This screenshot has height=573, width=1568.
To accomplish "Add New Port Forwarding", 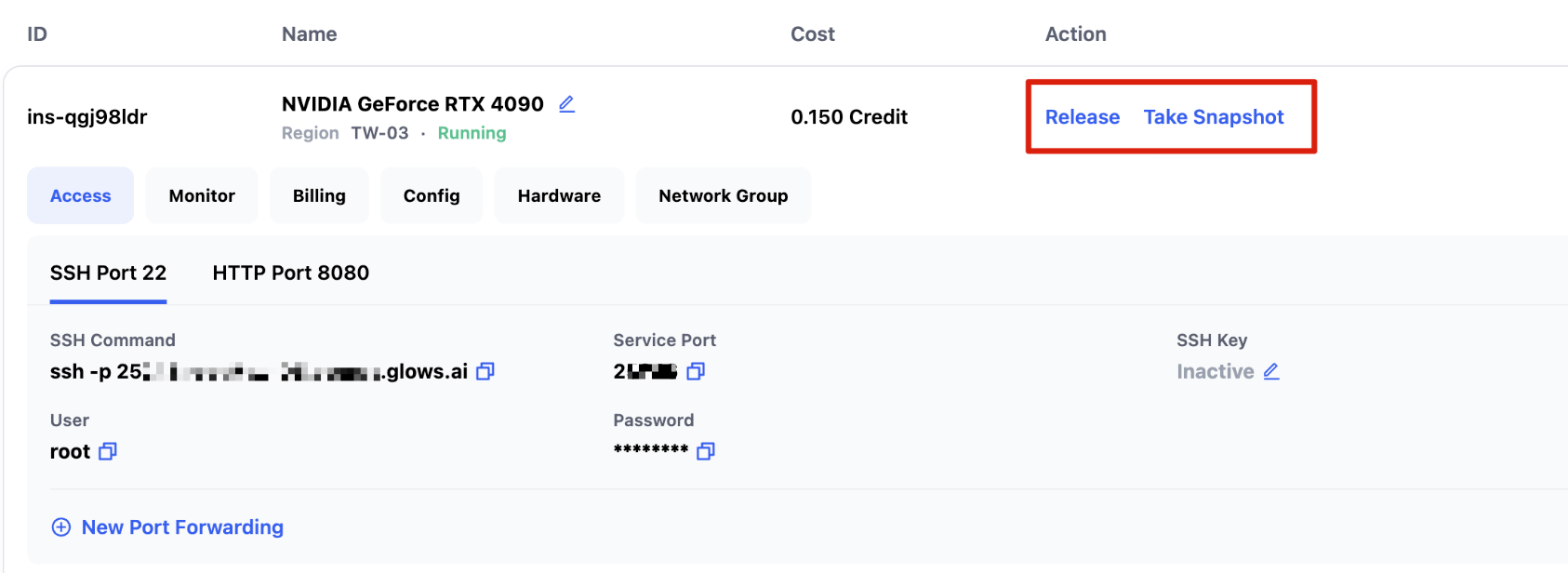I will point(182,527).
